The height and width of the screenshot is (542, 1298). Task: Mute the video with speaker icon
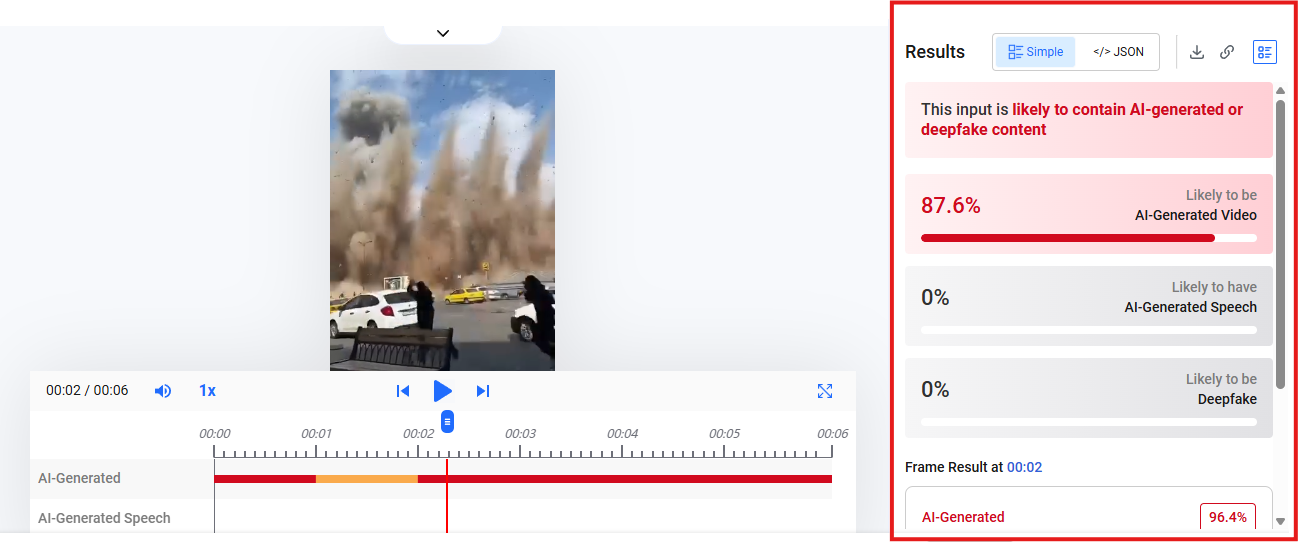point(163,391)
